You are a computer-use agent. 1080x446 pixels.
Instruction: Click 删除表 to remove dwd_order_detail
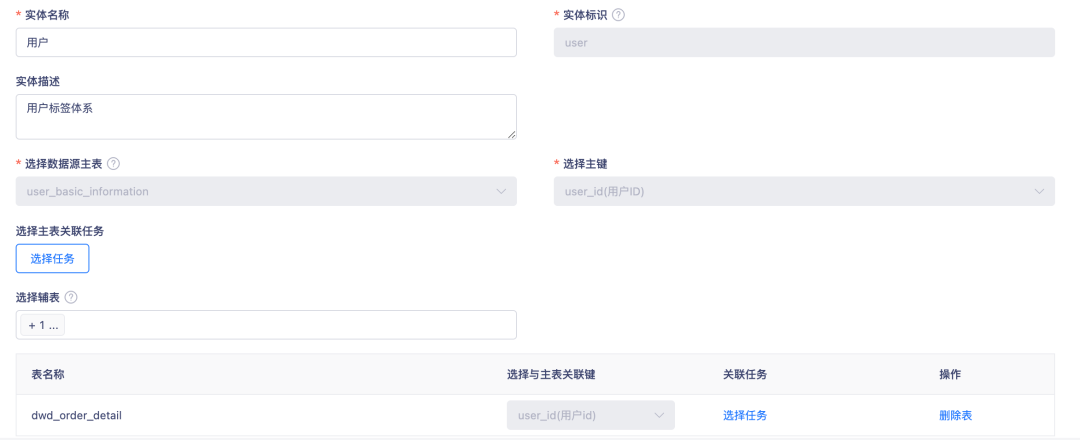(955, 415)
